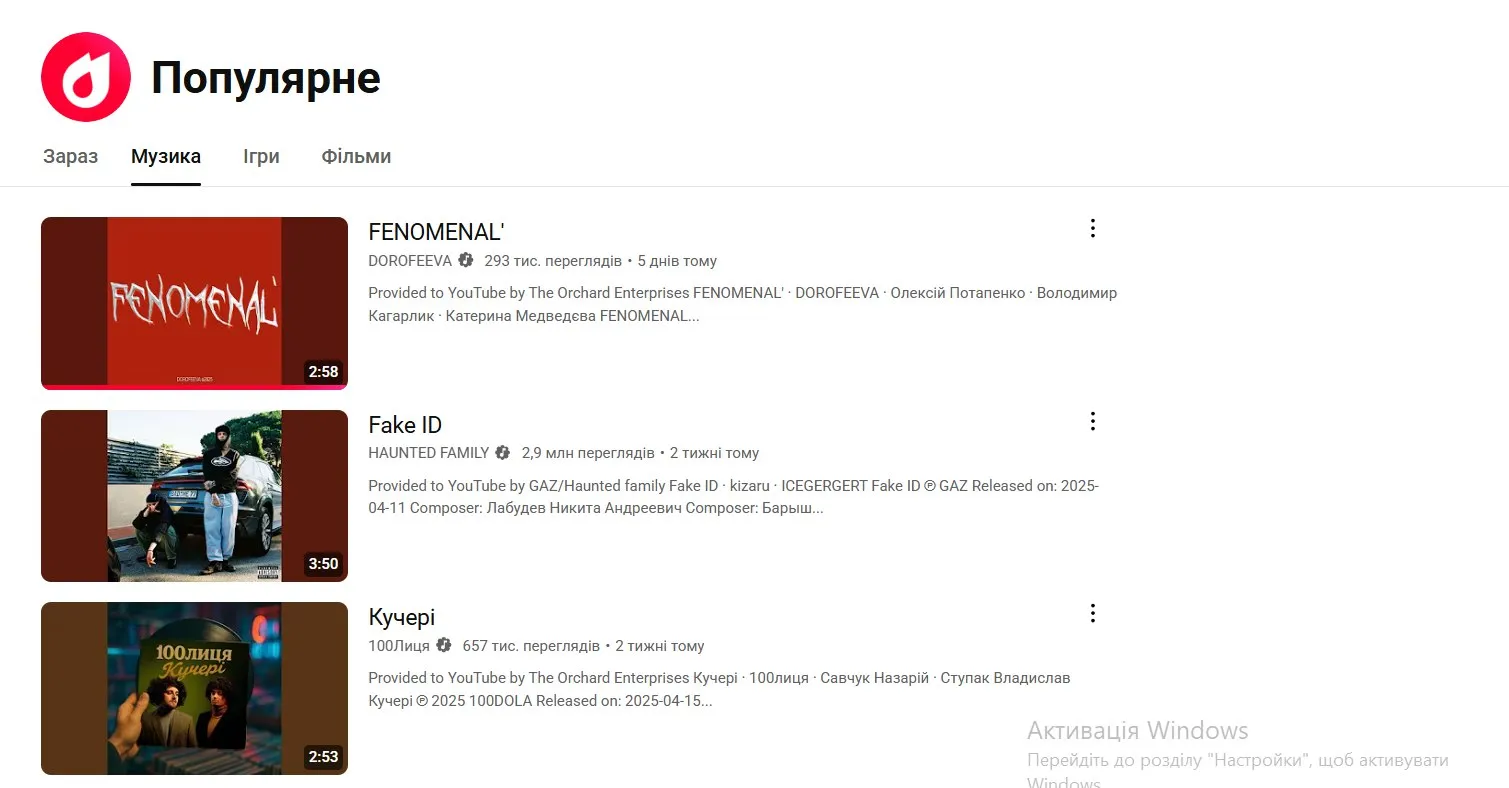Open the Ігри tab

(x=261, y=157)
